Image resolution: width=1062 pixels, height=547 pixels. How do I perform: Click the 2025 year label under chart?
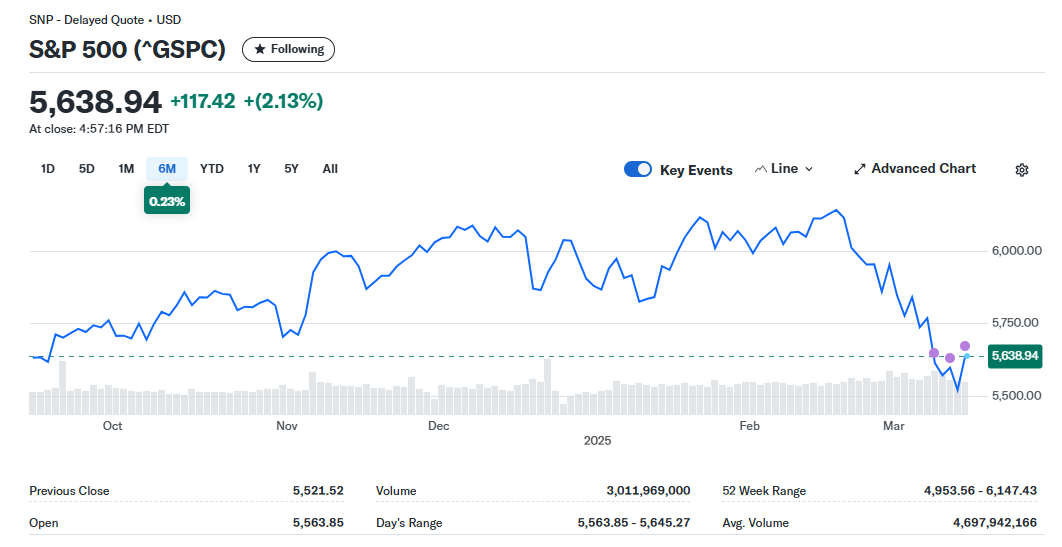click(x=597, y=441)
